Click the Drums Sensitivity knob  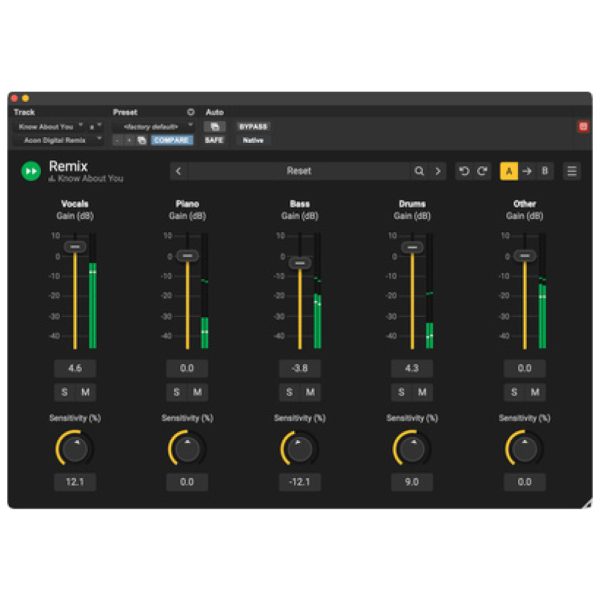pyautogui.click(x=412, y=448)
